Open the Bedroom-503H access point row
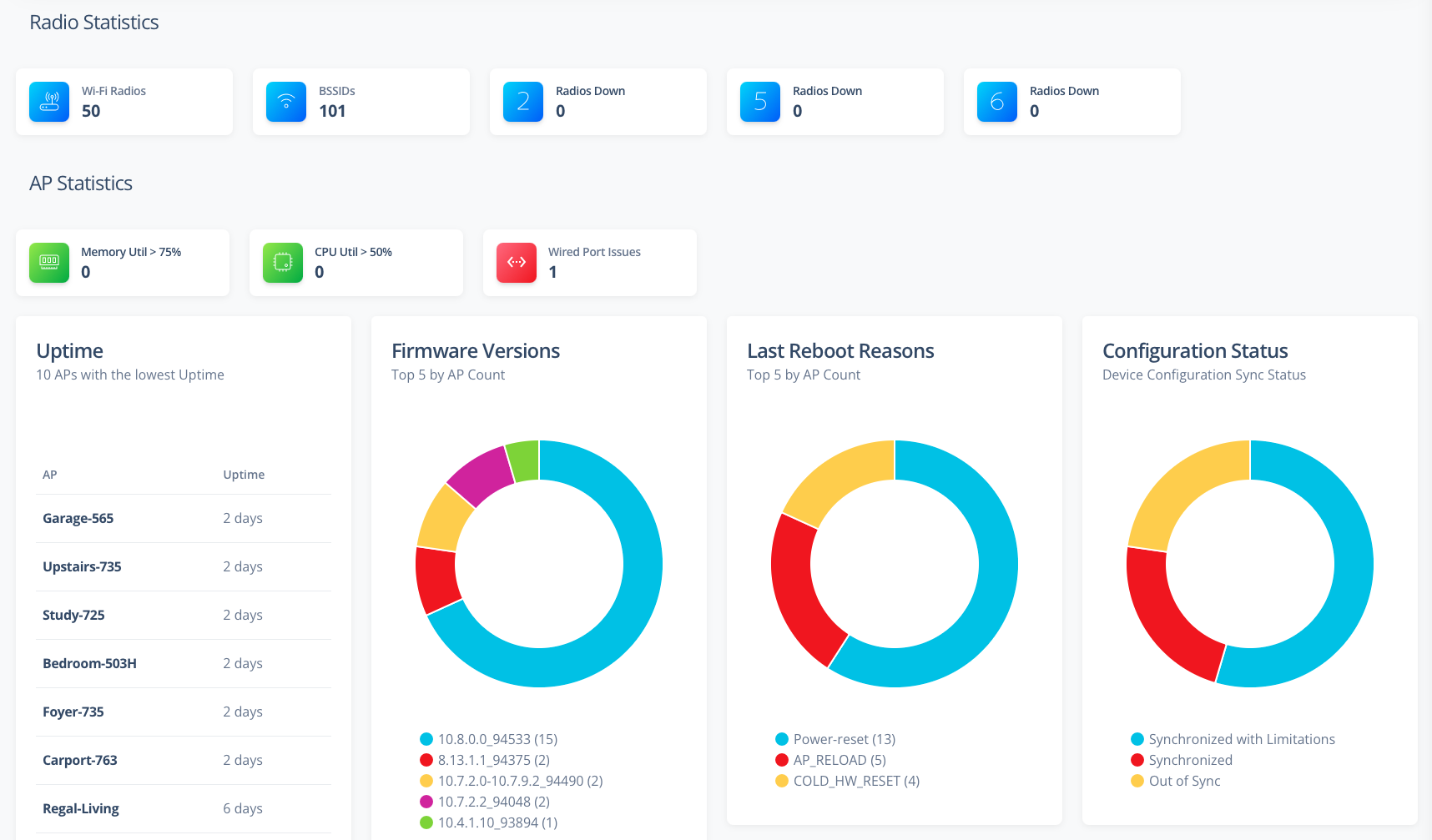This screenshot has width=1432, height=840. pos(89,663)
